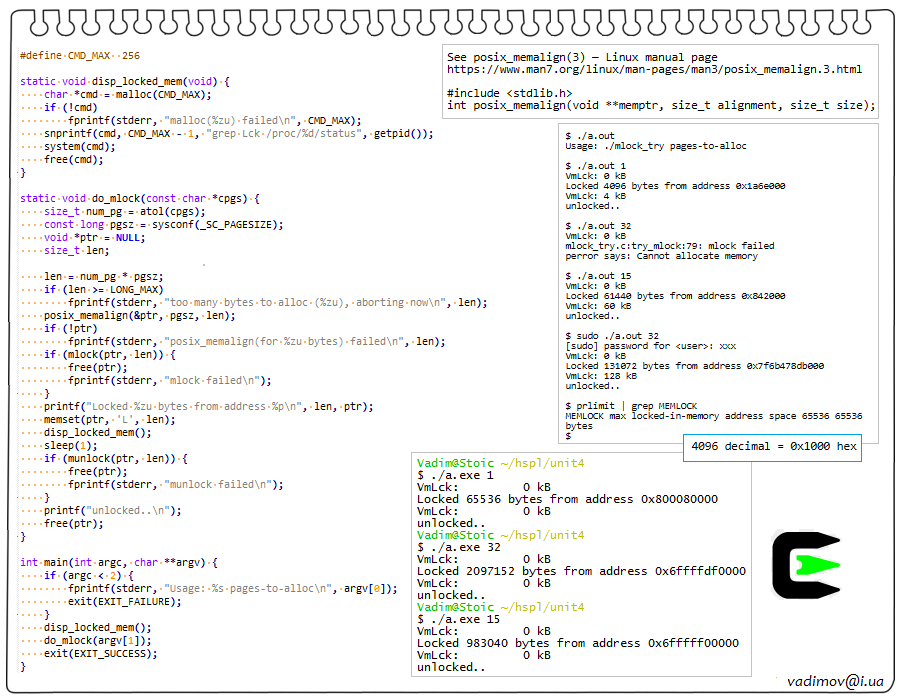Select the 'exit(EXIT_SUCCESS);' line
This screenshot has width=900, height=700.
[x=100, y=654]
